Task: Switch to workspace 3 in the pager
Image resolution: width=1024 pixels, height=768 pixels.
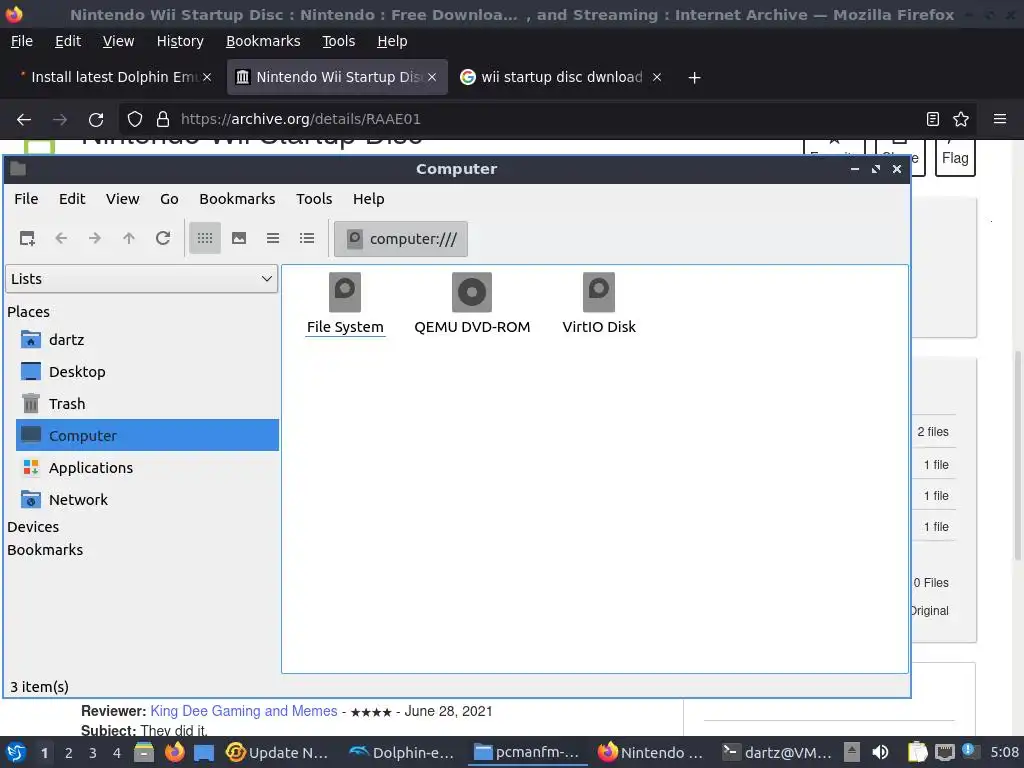Action: pos(93,753)
